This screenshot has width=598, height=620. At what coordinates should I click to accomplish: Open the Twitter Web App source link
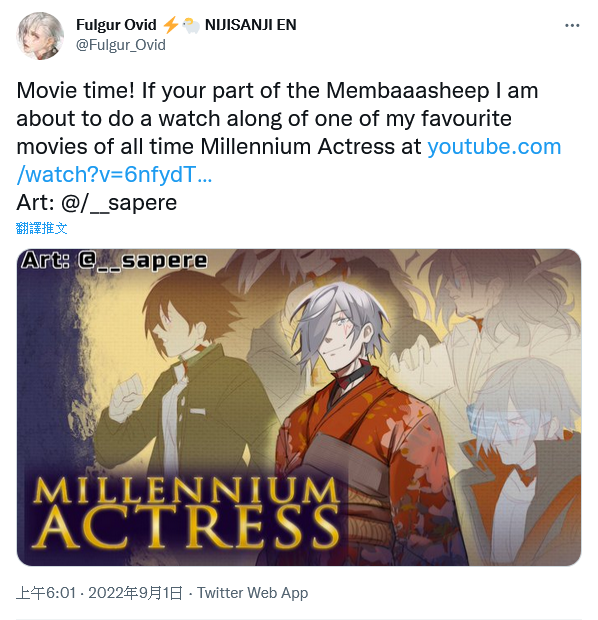pos(253,593)
